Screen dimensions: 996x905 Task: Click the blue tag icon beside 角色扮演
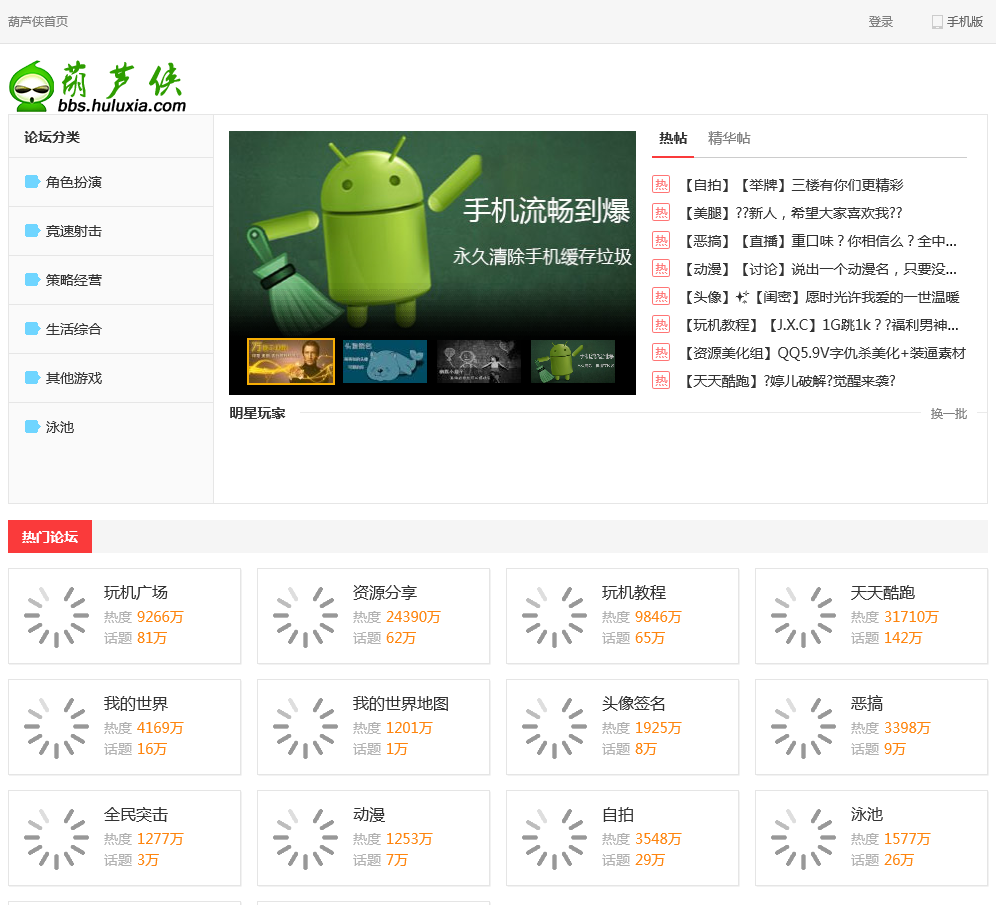tap(32, 182)
